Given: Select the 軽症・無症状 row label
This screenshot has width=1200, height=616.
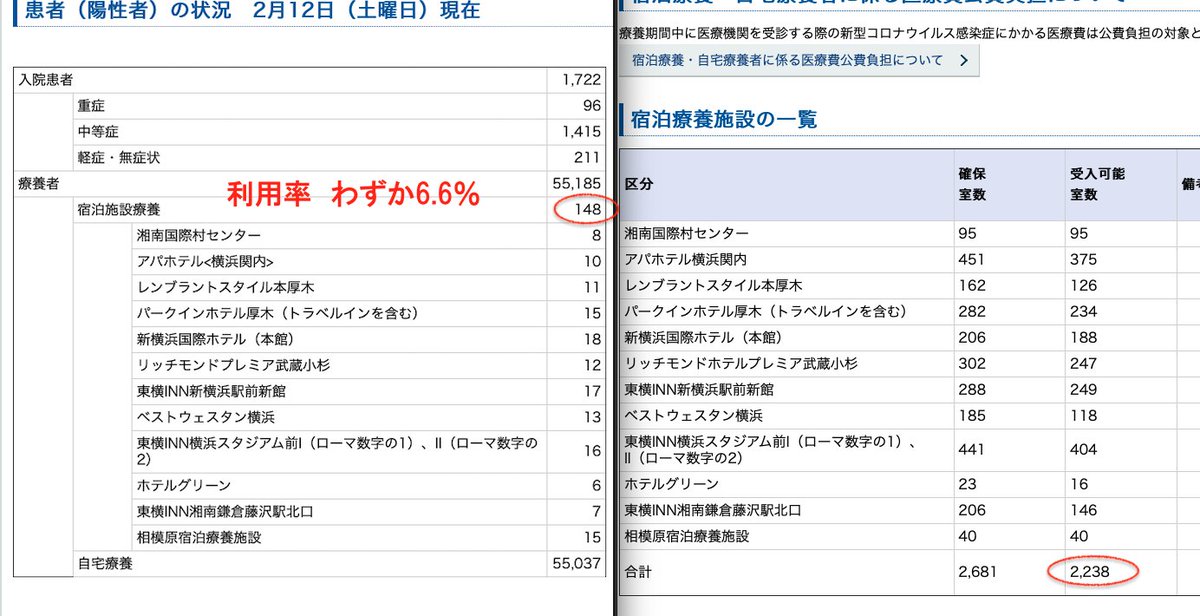Looking at the screenshot, I should tap(119, 157).
